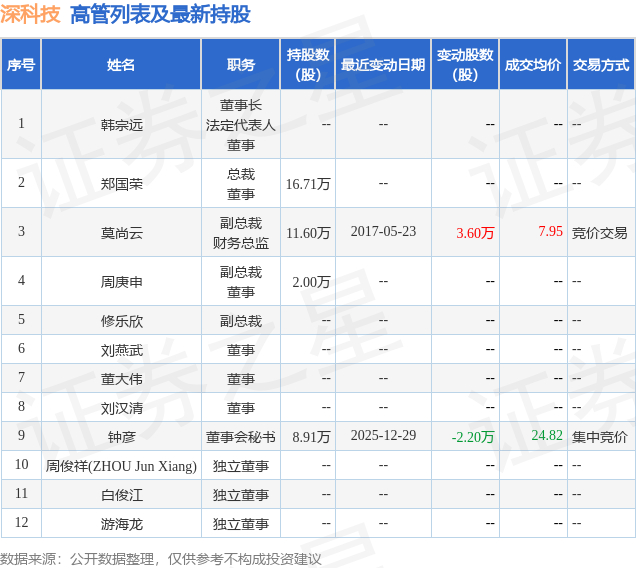Click the holding value 8.91万
The width and height of the screenshot is (636, 568).
coord(312,437)
